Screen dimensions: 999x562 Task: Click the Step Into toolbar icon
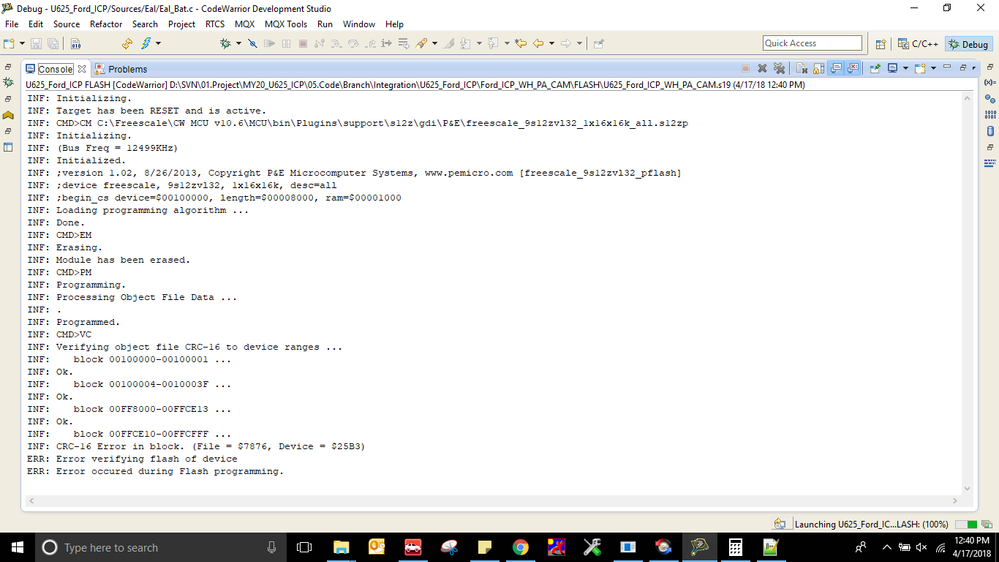tap(336, 43)
